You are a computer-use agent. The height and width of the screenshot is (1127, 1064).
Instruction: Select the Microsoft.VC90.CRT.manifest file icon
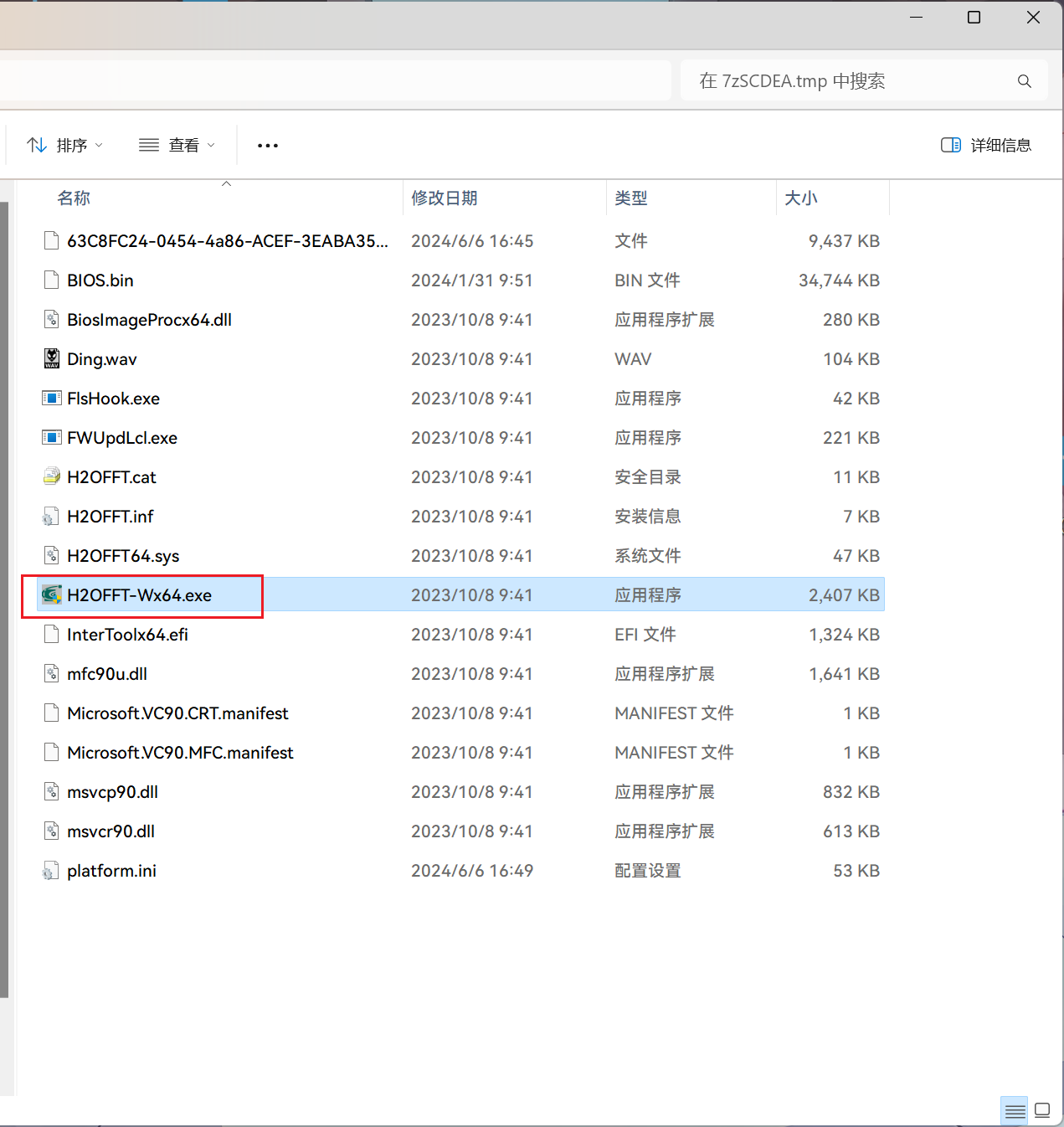point(52,713)
